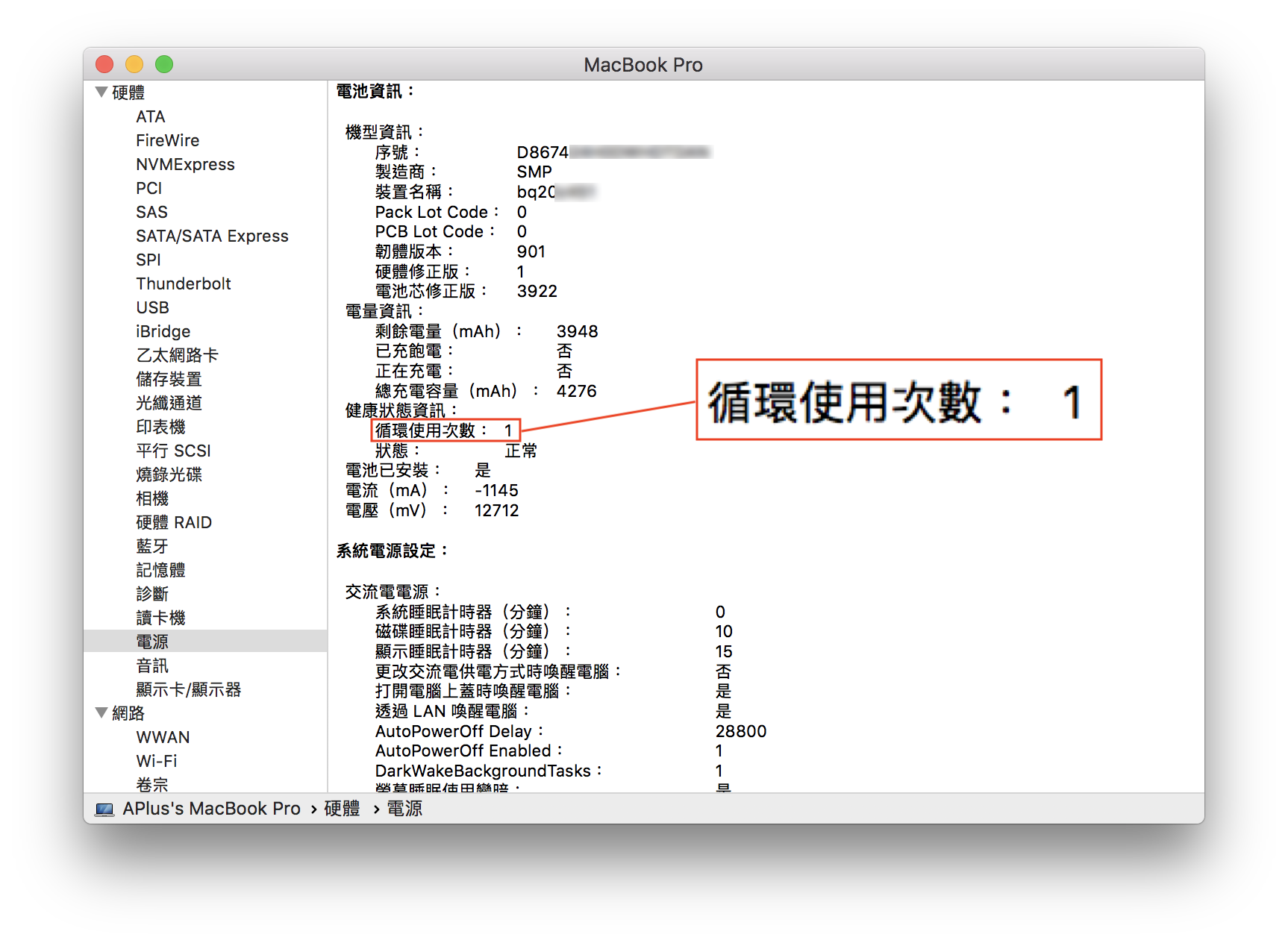The width and height of the screenshot is (1288, 943).
Task: Select WWAN under network
Action: [163, 737]
